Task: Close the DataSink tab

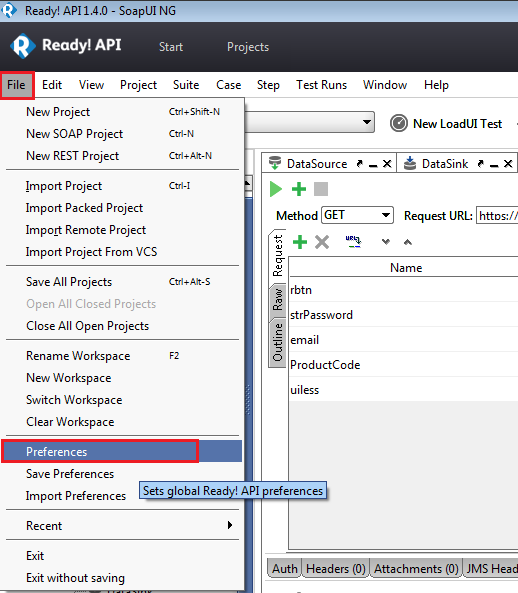Action: tap(508, 164)
